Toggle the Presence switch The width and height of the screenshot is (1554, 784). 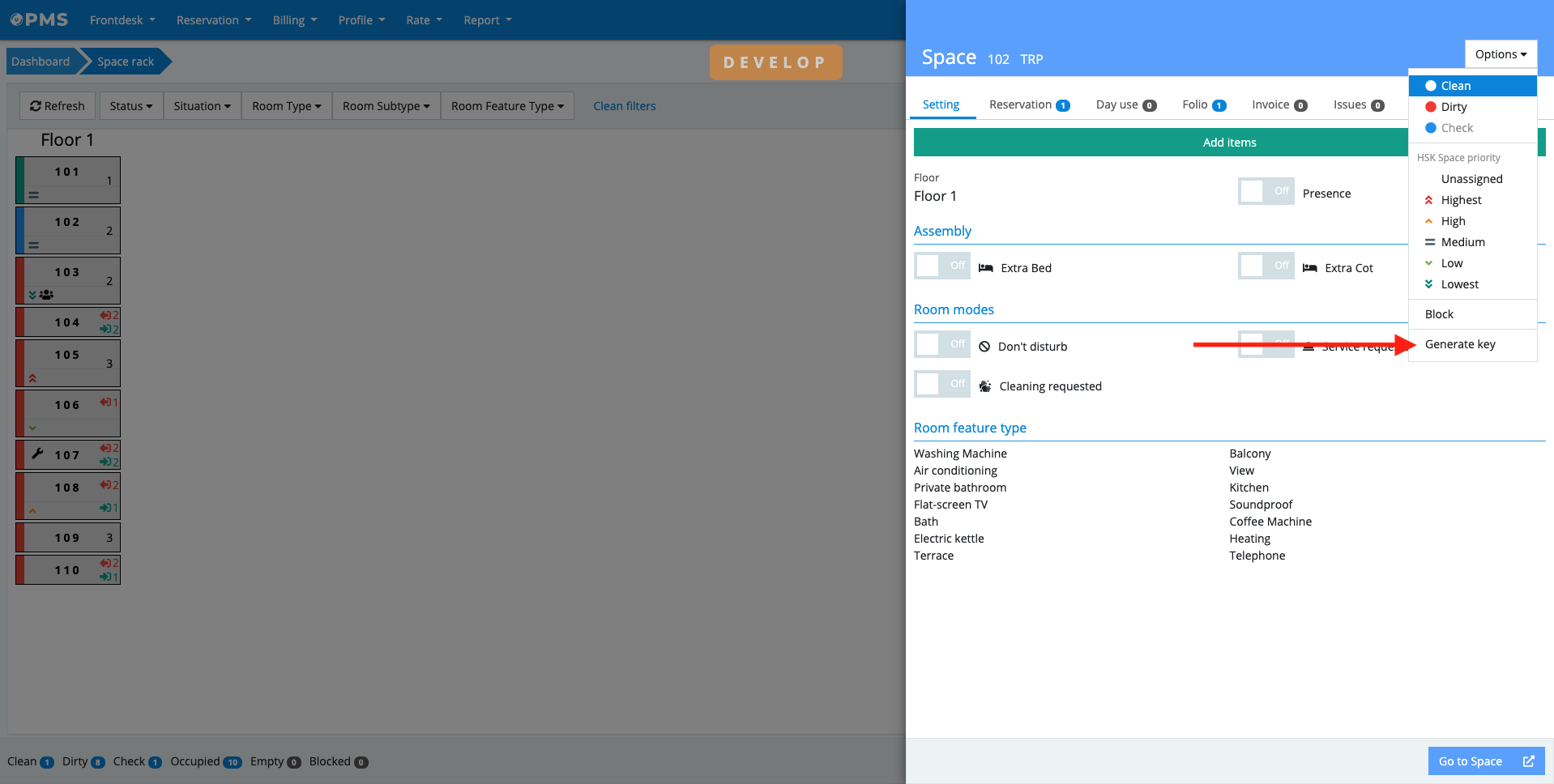1265,192
